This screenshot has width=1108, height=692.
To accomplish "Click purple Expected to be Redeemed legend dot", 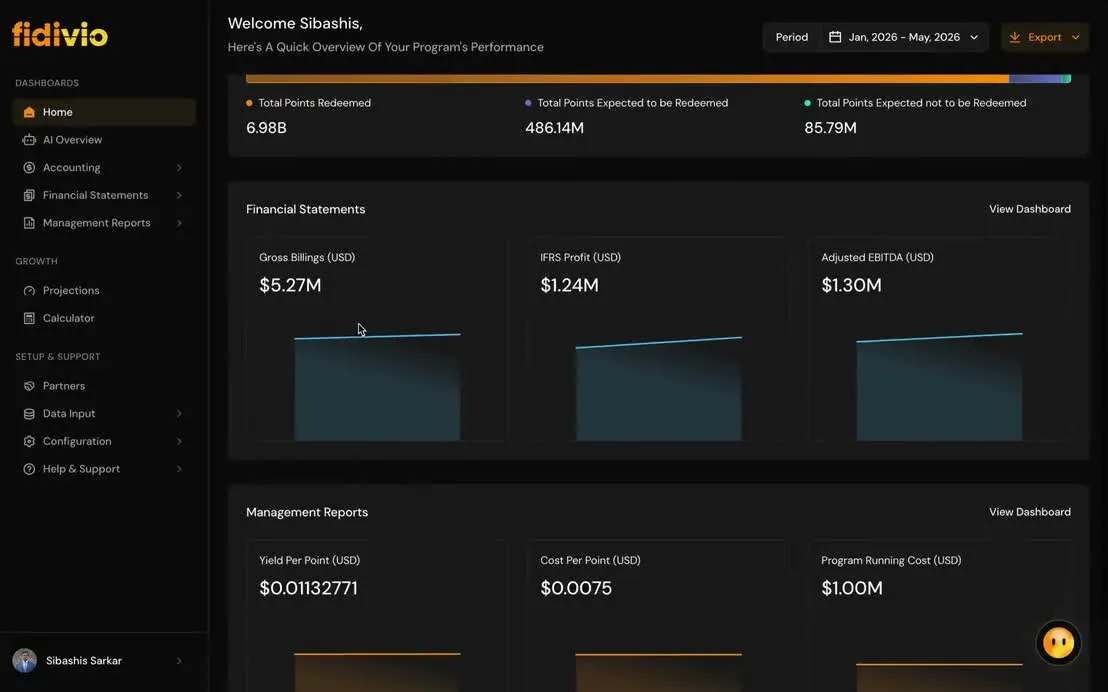I will [x=528, y=103].
